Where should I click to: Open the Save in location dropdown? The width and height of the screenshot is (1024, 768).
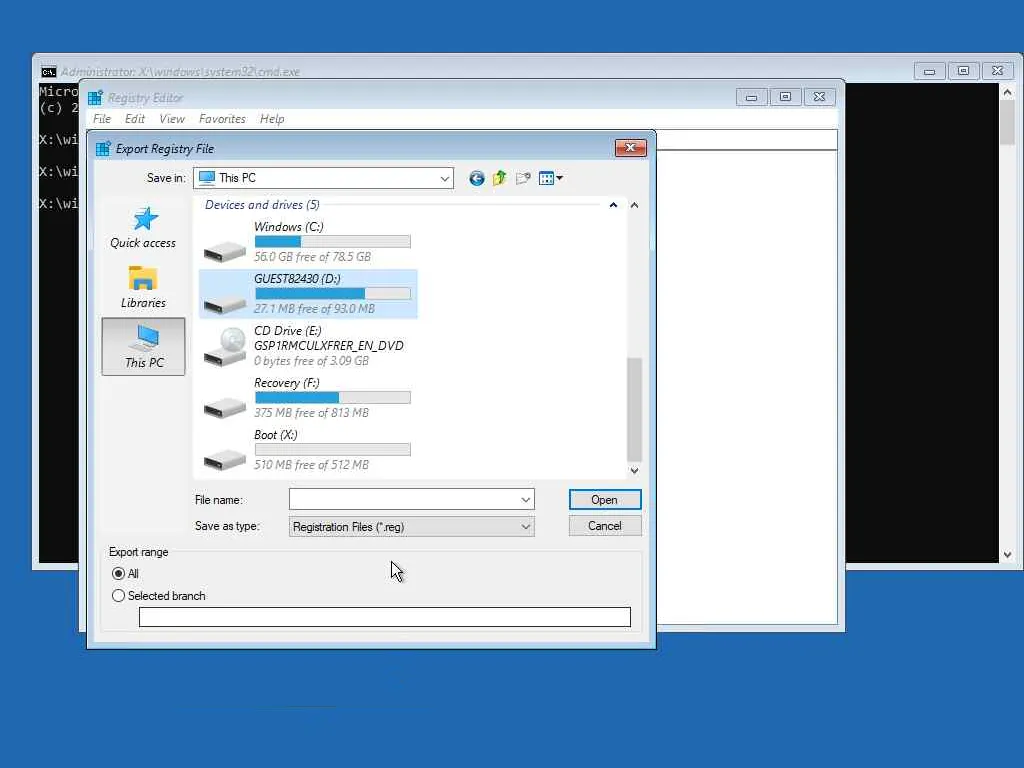click(444, 178)
